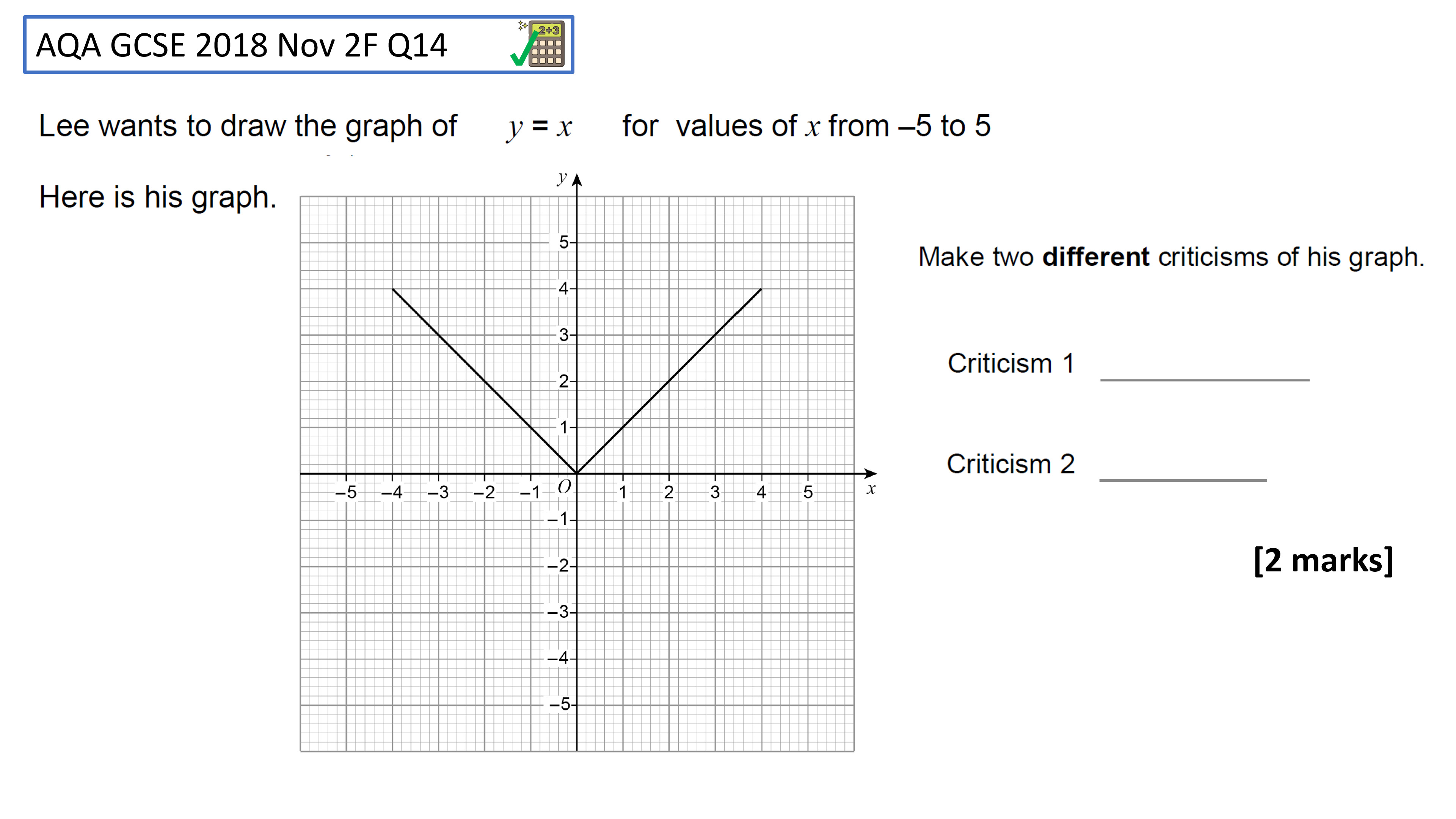Click the y-axis arrowhead
This screenshot has width=1456, height=819.
tap(576, 180)
